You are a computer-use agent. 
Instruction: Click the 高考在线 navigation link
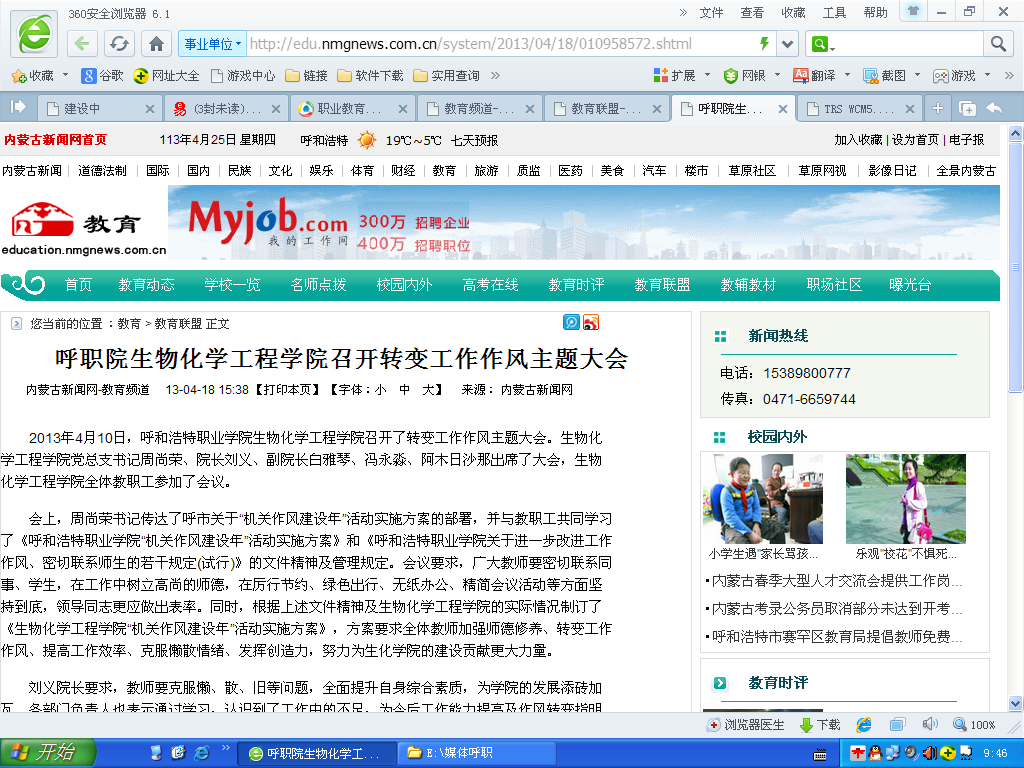(490, 285)
